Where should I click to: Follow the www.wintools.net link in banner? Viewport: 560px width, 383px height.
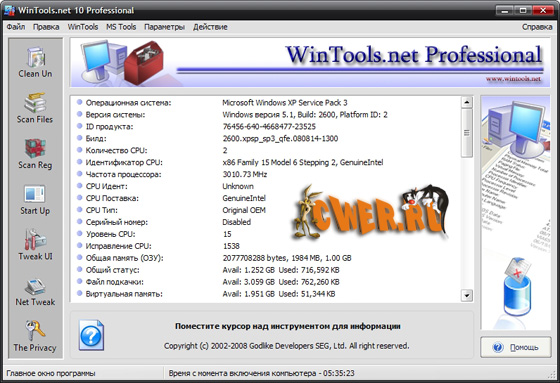[x=513, y=79]
